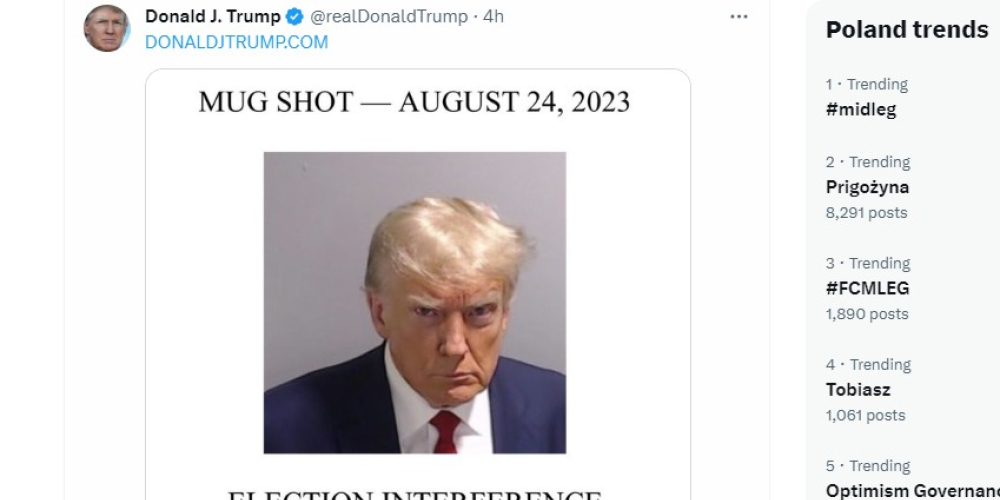Open the Optimism Governance trend
This screenshot has height=500, width=1000.
[x=912, y=490]
